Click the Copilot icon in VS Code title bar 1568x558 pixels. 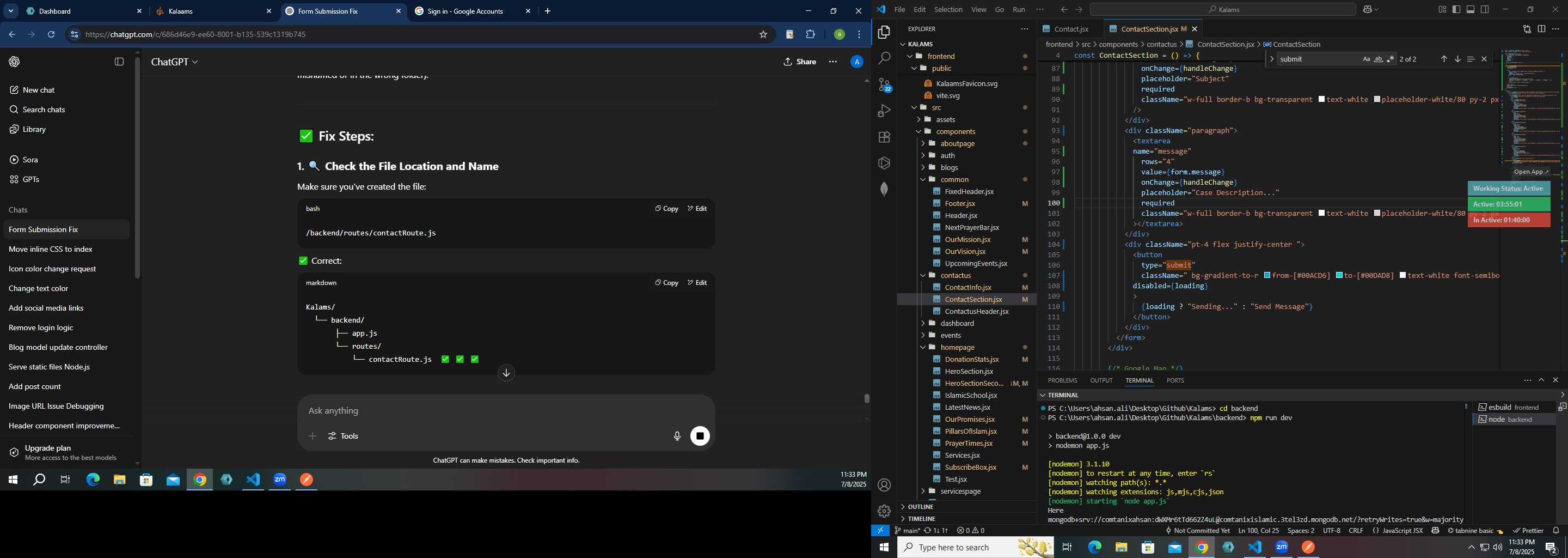click(1368, 10)
